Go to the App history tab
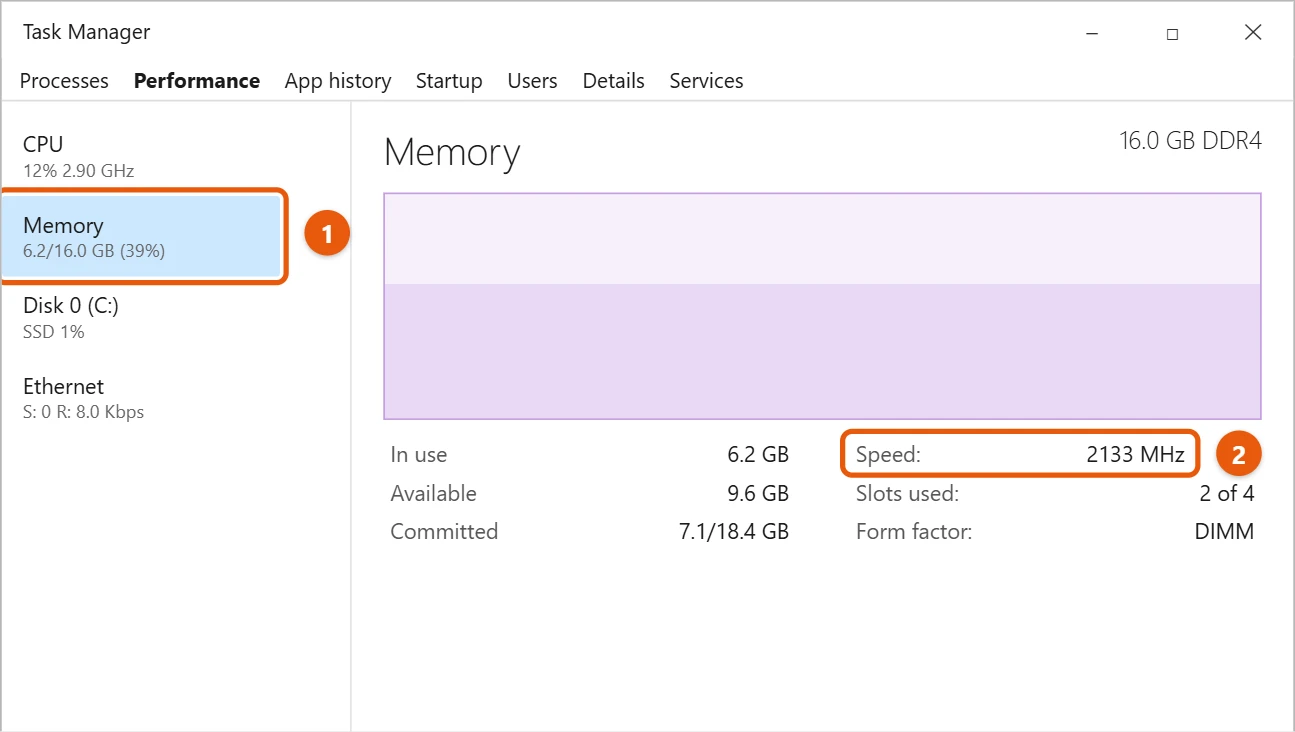Viewport: 1295px width, 732px height. pos(338,81)
